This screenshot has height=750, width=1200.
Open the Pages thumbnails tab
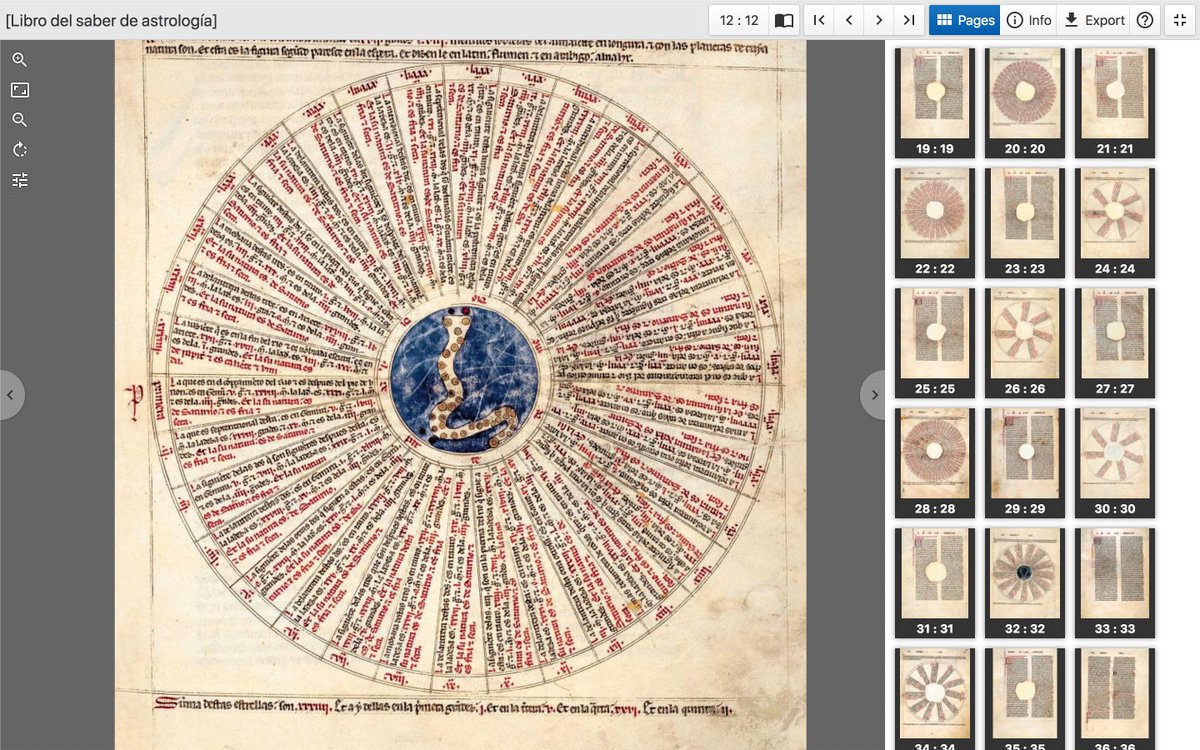pyautogui.click(x=964, y=20)
